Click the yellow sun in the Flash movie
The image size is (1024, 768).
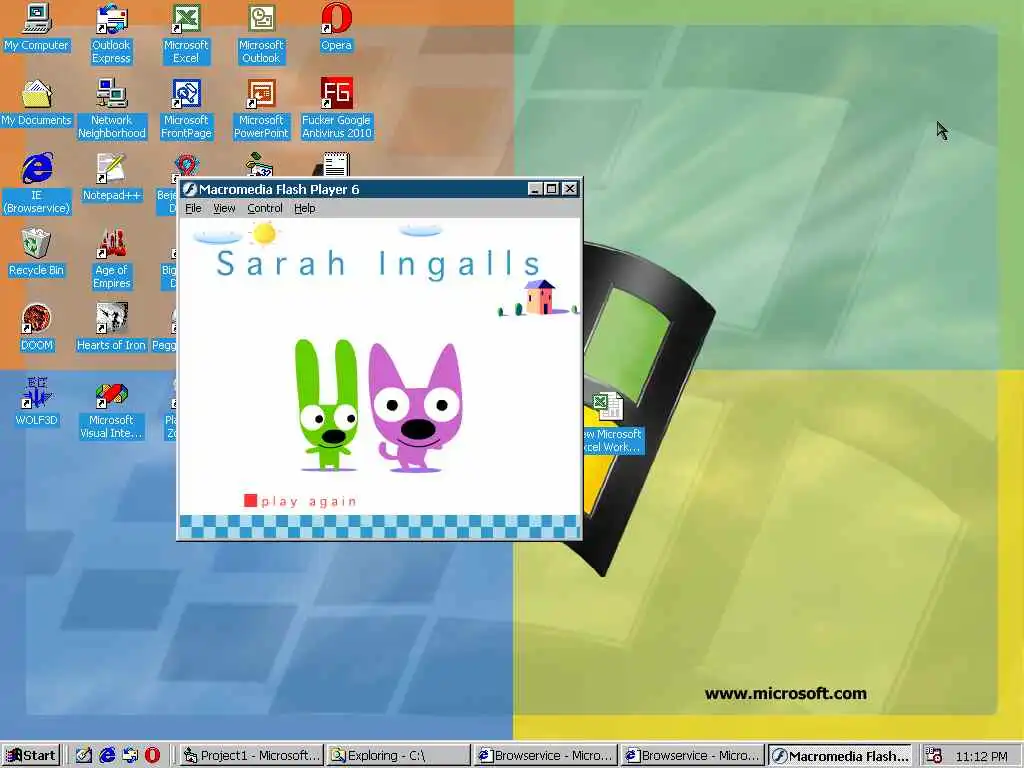point(264,233)
